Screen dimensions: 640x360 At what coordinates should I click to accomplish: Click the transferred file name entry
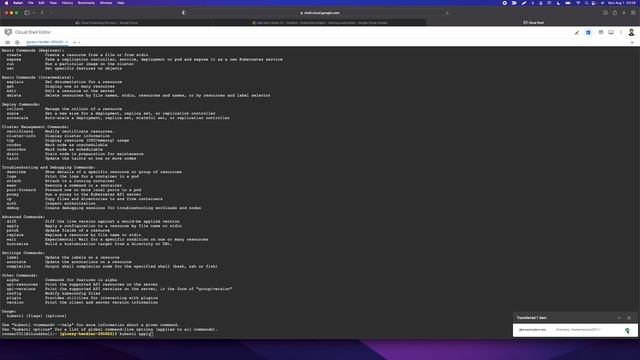click(533, 330)
